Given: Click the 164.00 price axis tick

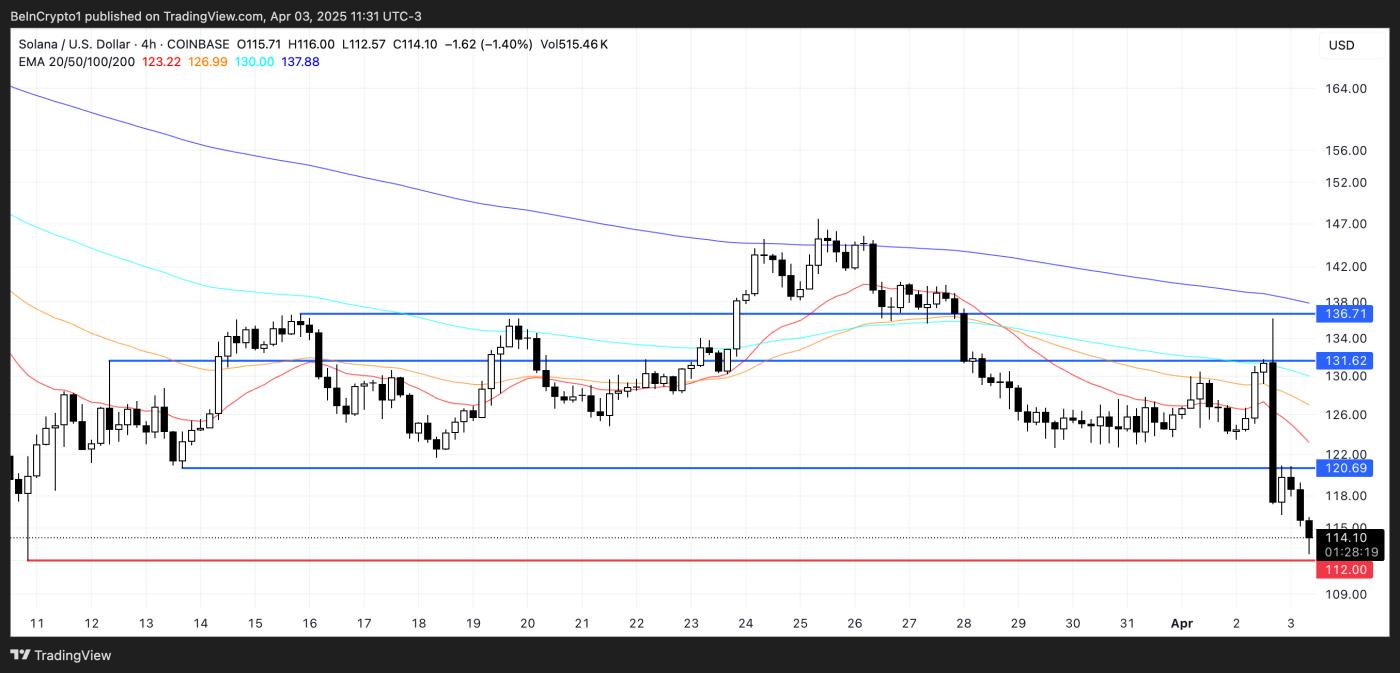Looking at the screenshot, I should click(x=1346, y=89).
